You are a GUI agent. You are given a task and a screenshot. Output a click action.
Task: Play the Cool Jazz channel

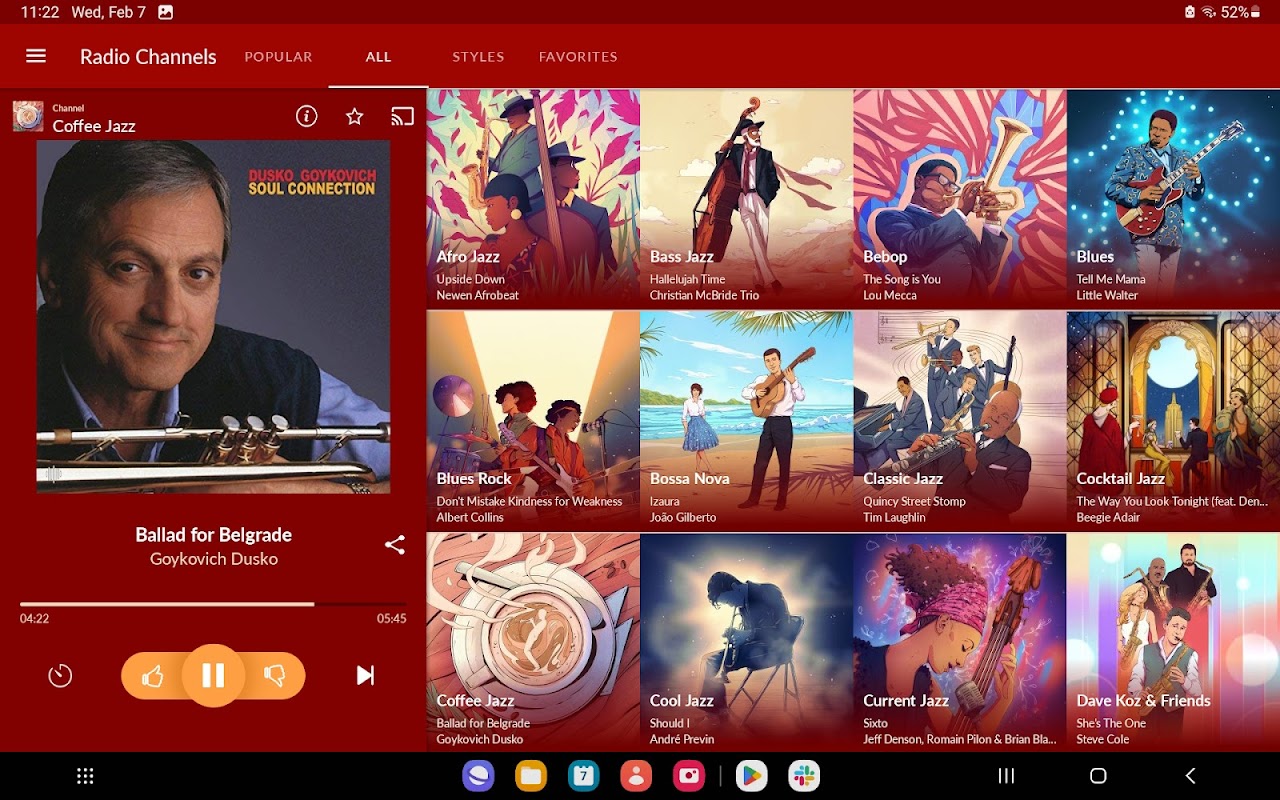746,642
